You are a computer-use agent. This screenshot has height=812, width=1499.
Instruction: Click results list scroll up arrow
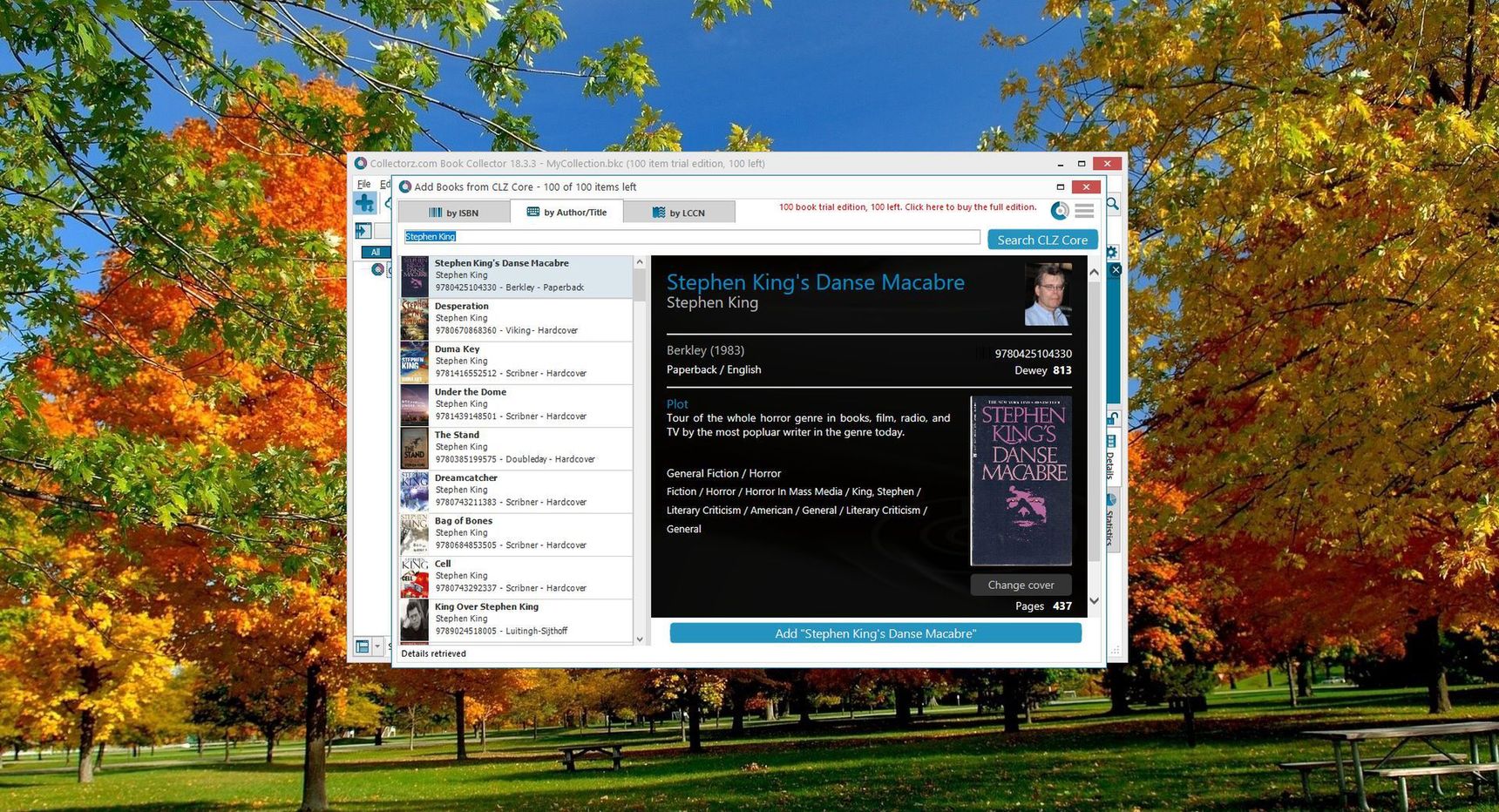(x=640, y=261)
